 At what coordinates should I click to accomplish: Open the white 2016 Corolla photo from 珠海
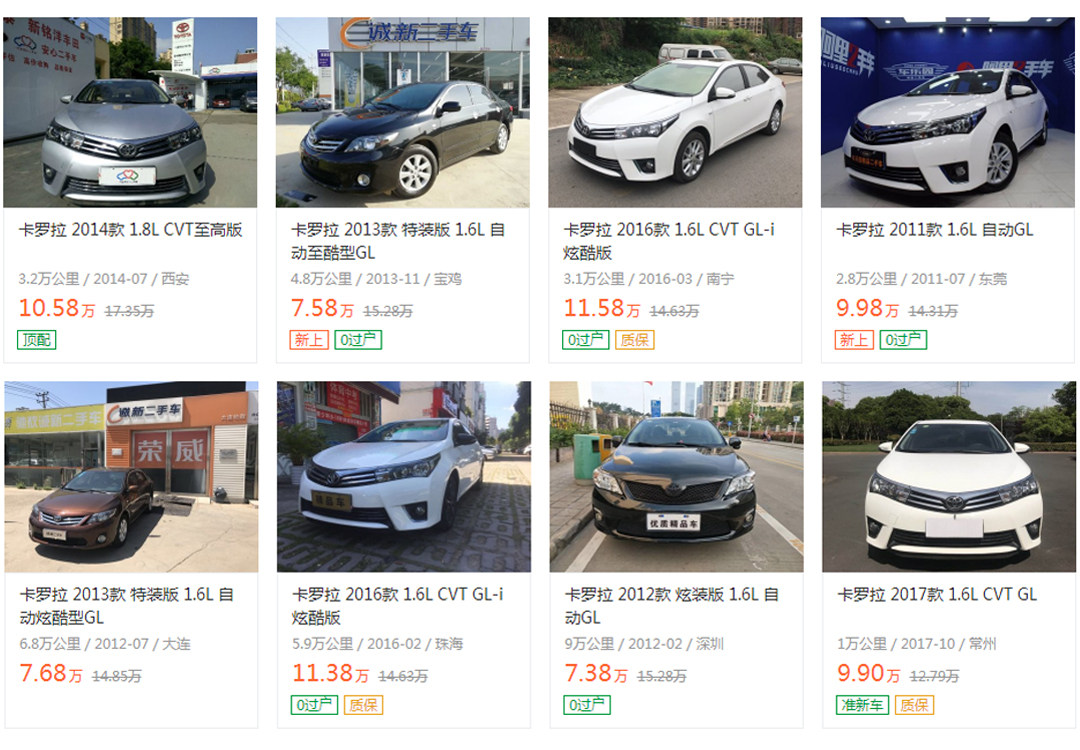pyautogui.click(x=404, y=477)
